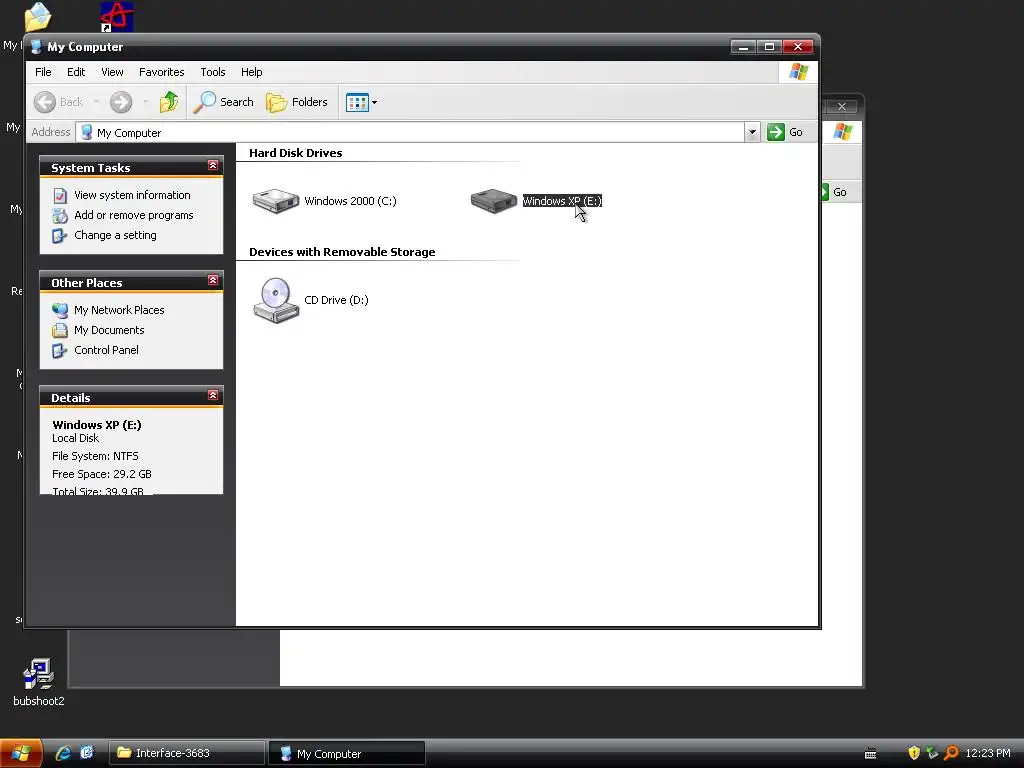The image size is (1024, 768).
Task: Click the security shield tray icon
Action: pos(914,753)
